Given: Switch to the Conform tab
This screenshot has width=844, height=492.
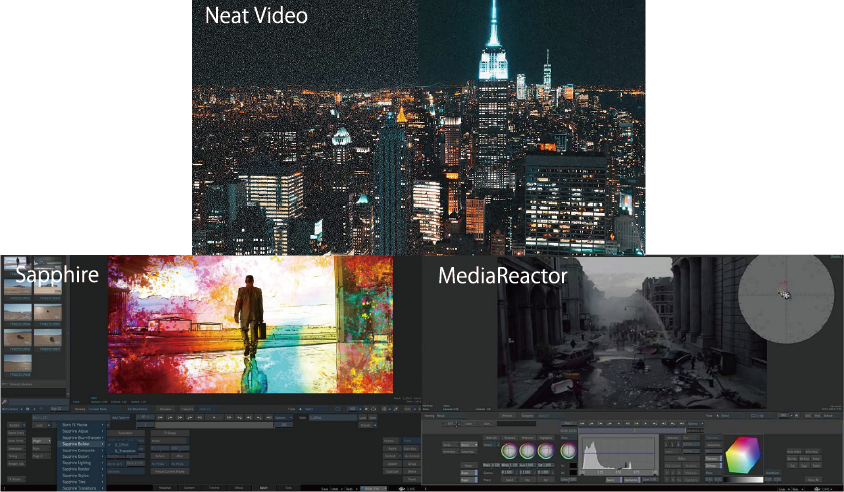Looking at the screenshot, I should [x=189, y=488].
